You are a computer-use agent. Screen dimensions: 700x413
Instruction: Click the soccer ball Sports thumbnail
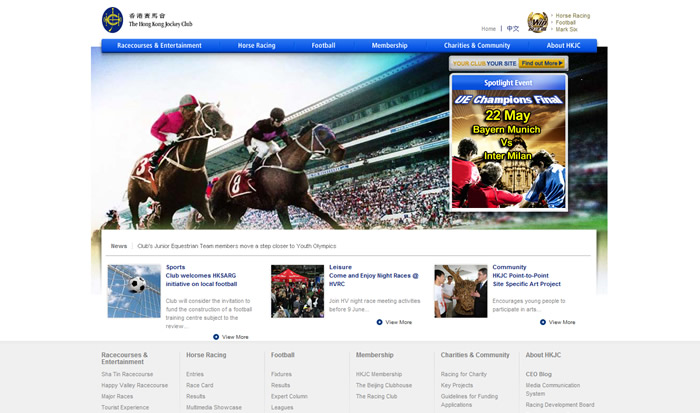click(x=134, y=291)
